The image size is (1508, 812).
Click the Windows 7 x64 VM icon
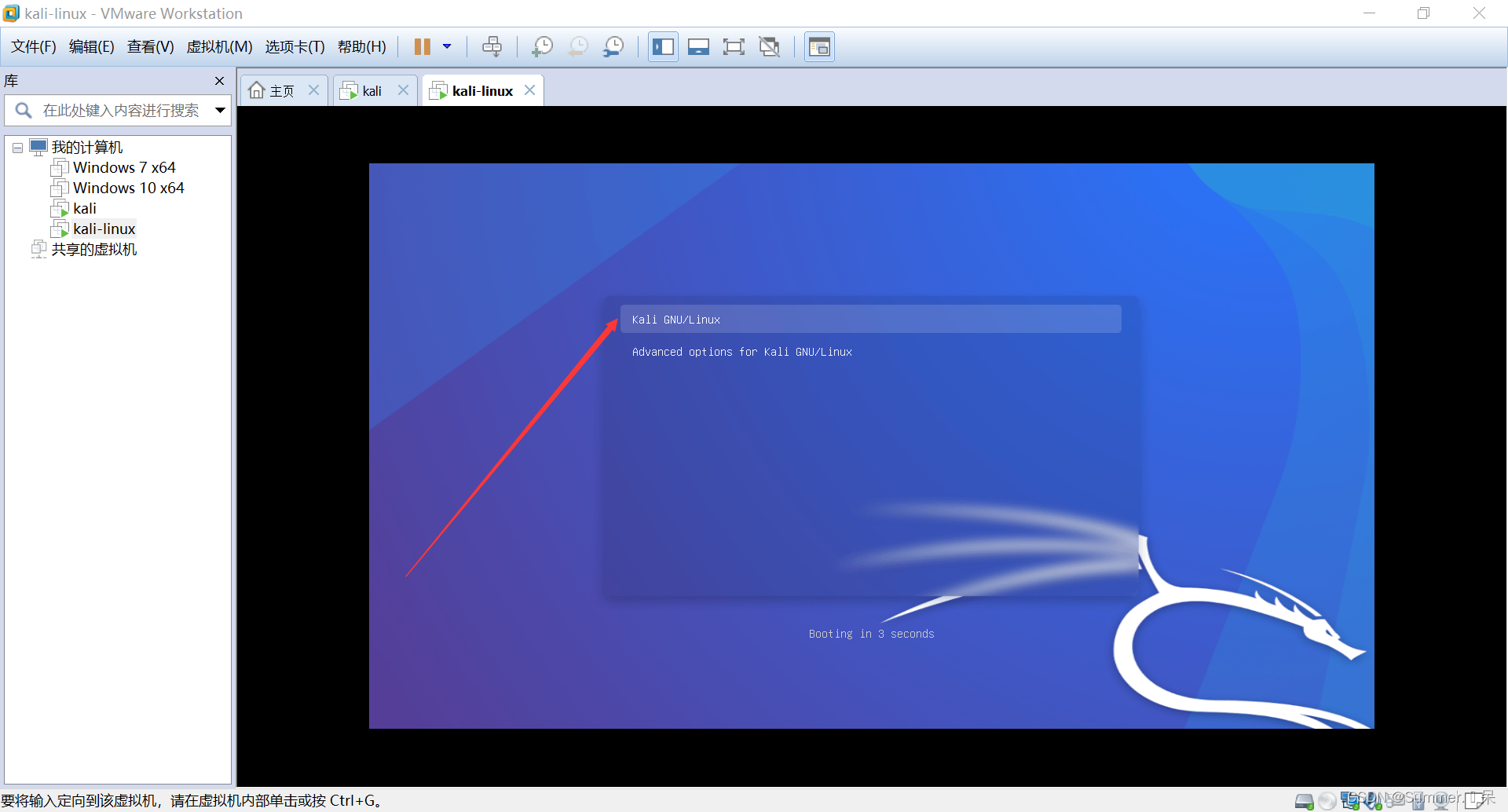coord(60,168)
